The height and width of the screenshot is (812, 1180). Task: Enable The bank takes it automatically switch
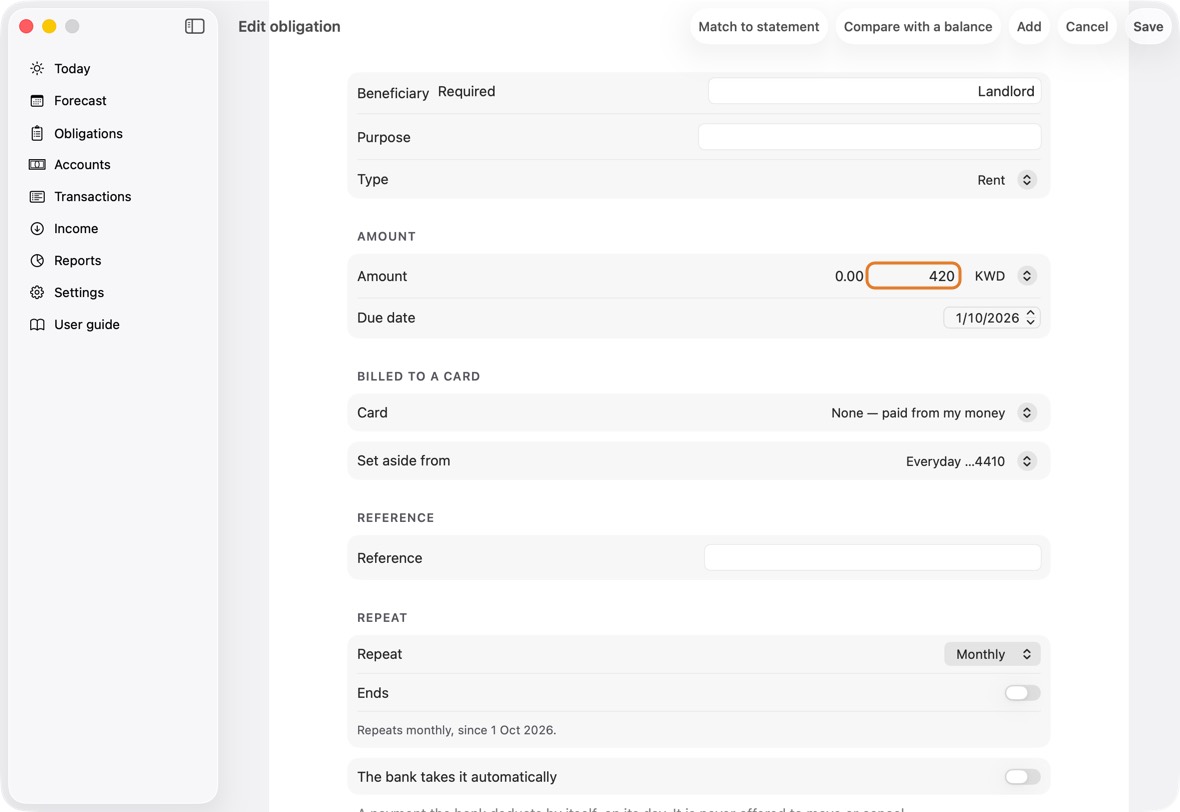(x=1022, y=777)
